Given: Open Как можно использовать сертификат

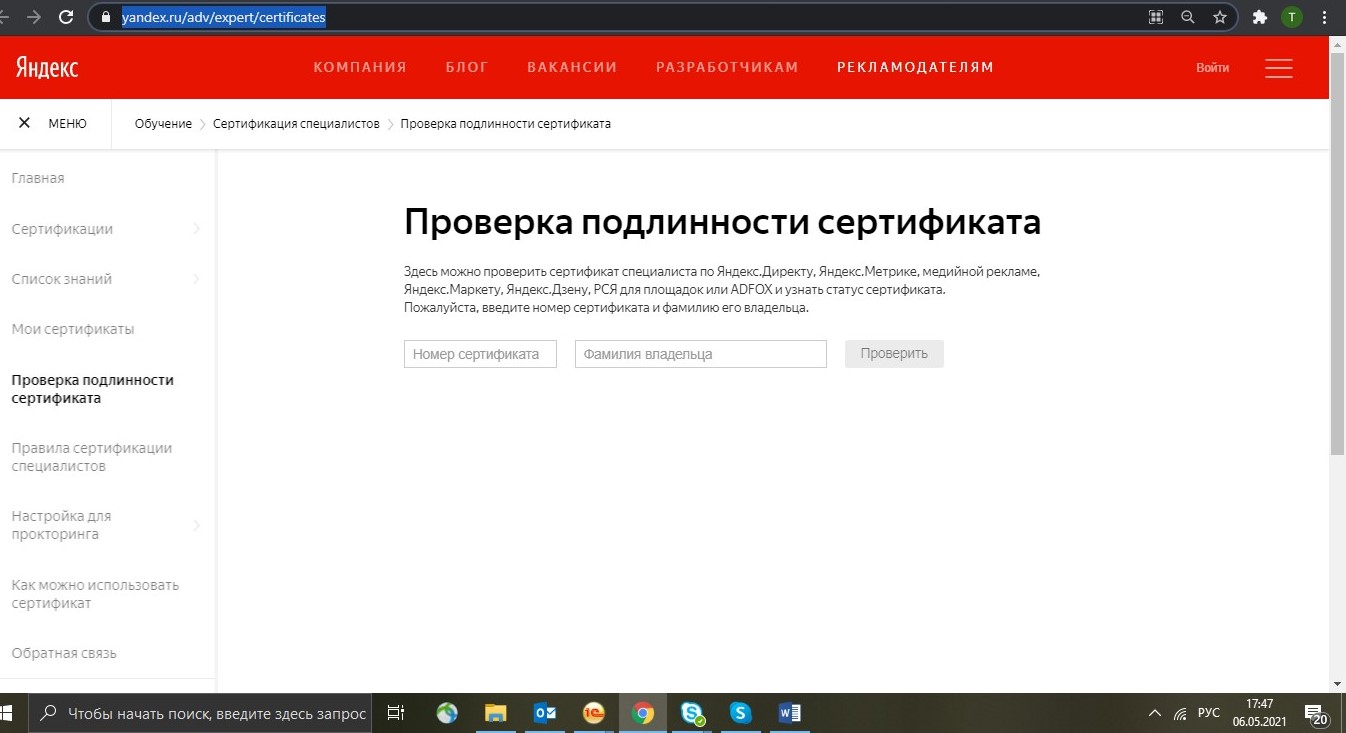Looking at the screenshot, I should pos(95,594).
